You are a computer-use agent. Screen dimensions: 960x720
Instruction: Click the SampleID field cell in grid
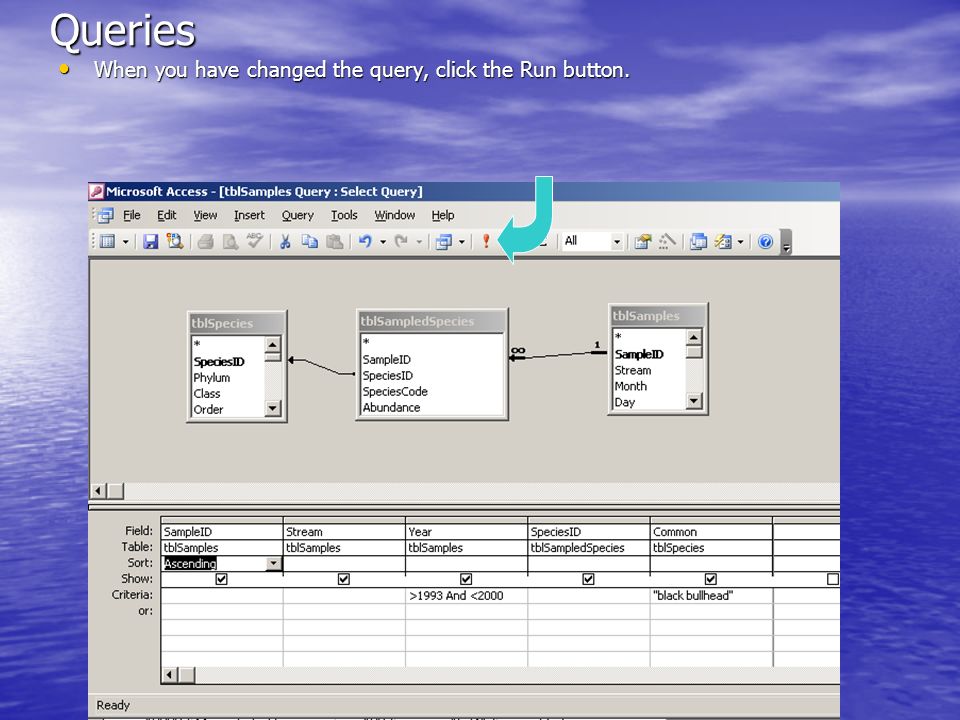pyautogui.click(x=222, y=531)
